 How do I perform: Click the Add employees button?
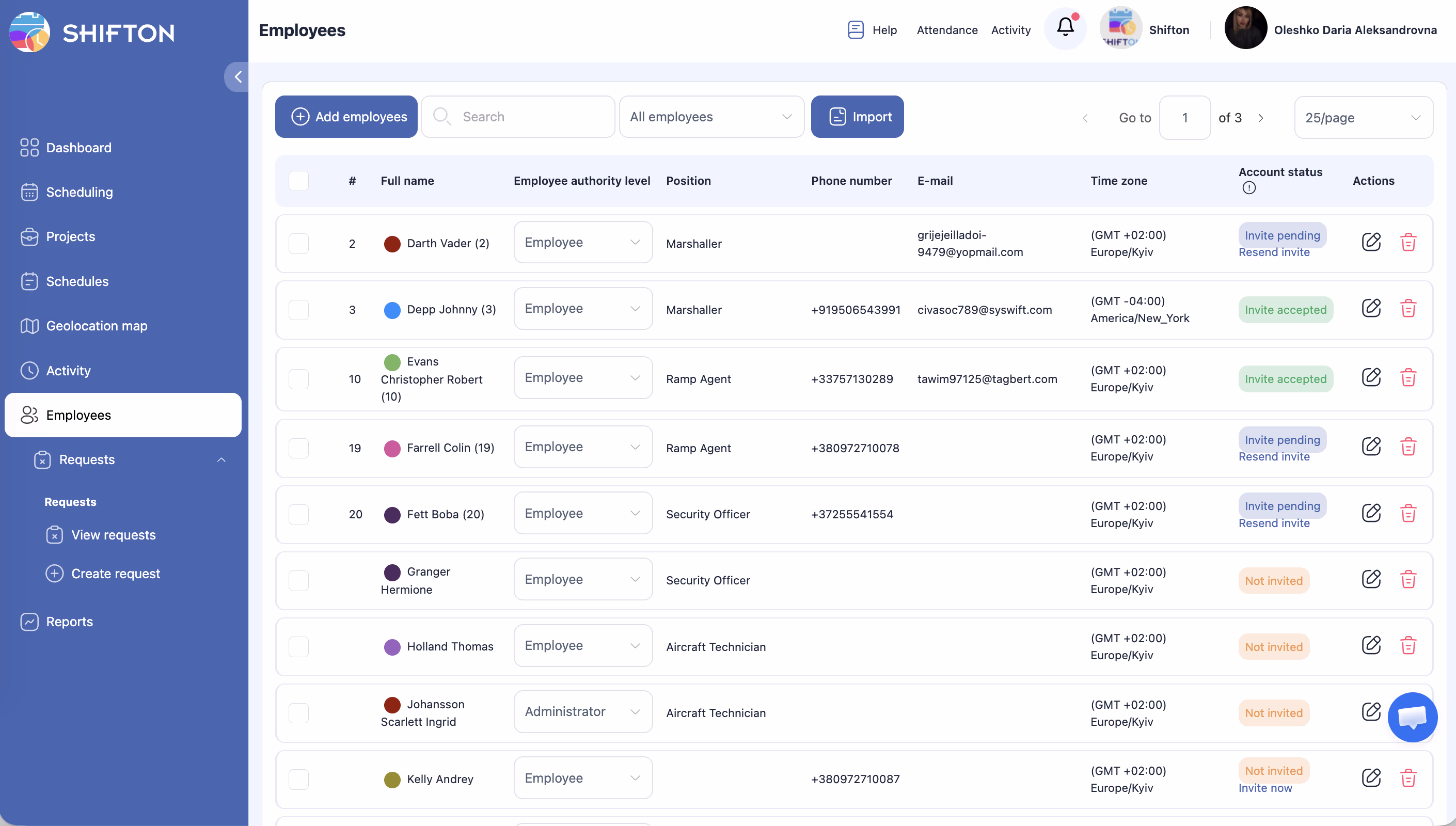[346, 117]
